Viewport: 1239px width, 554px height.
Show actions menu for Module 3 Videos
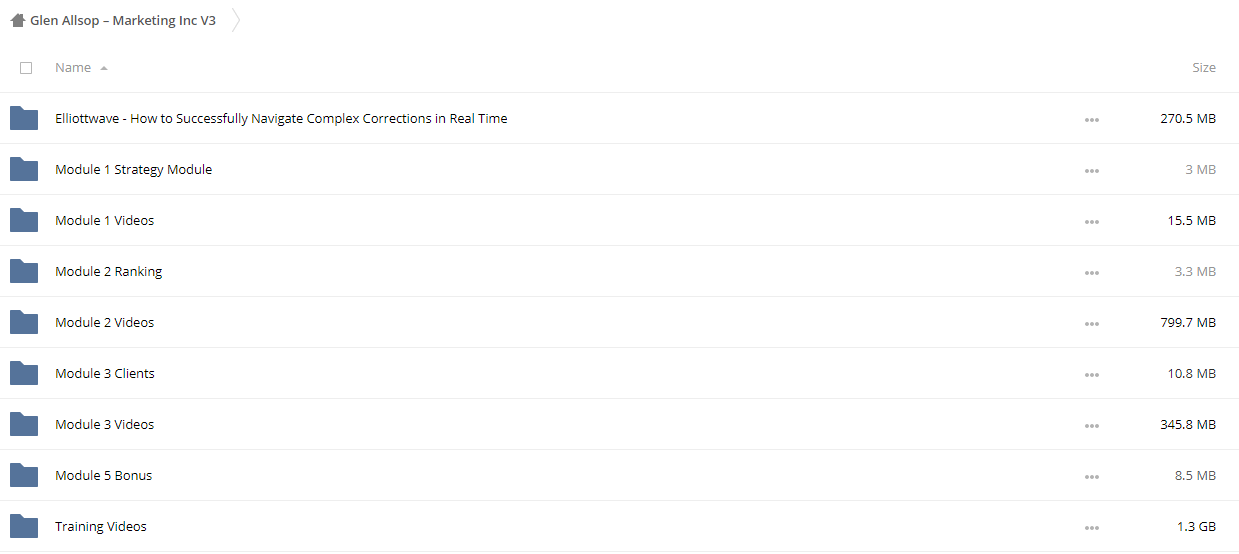[1091, 426]
